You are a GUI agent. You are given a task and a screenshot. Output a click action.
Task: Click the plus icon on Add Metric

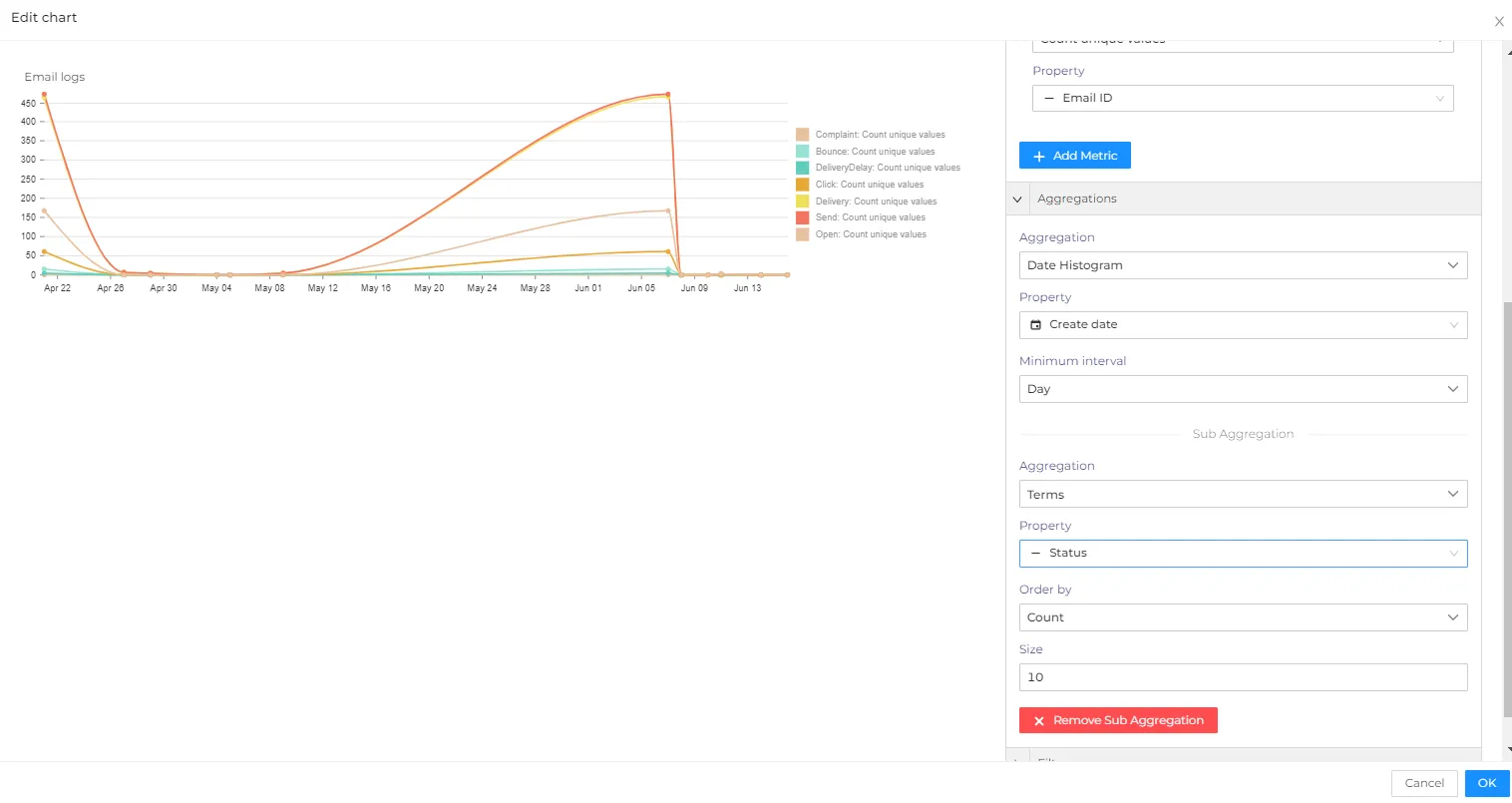click(x=1039, y=157)
